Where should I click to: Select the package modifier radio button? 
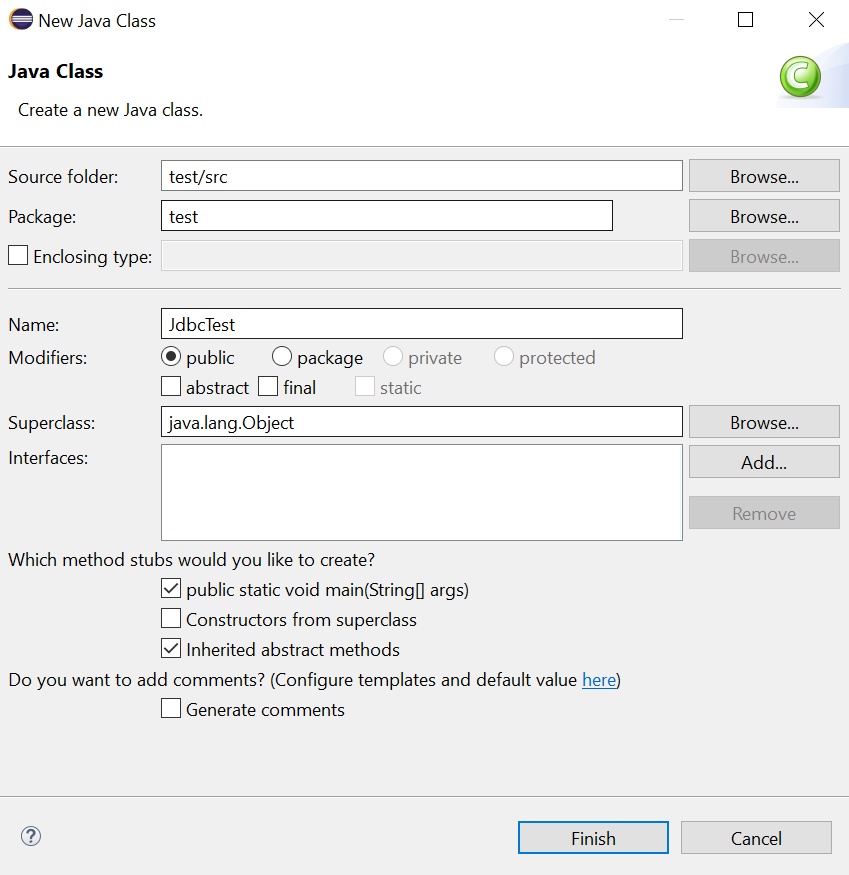282,357
